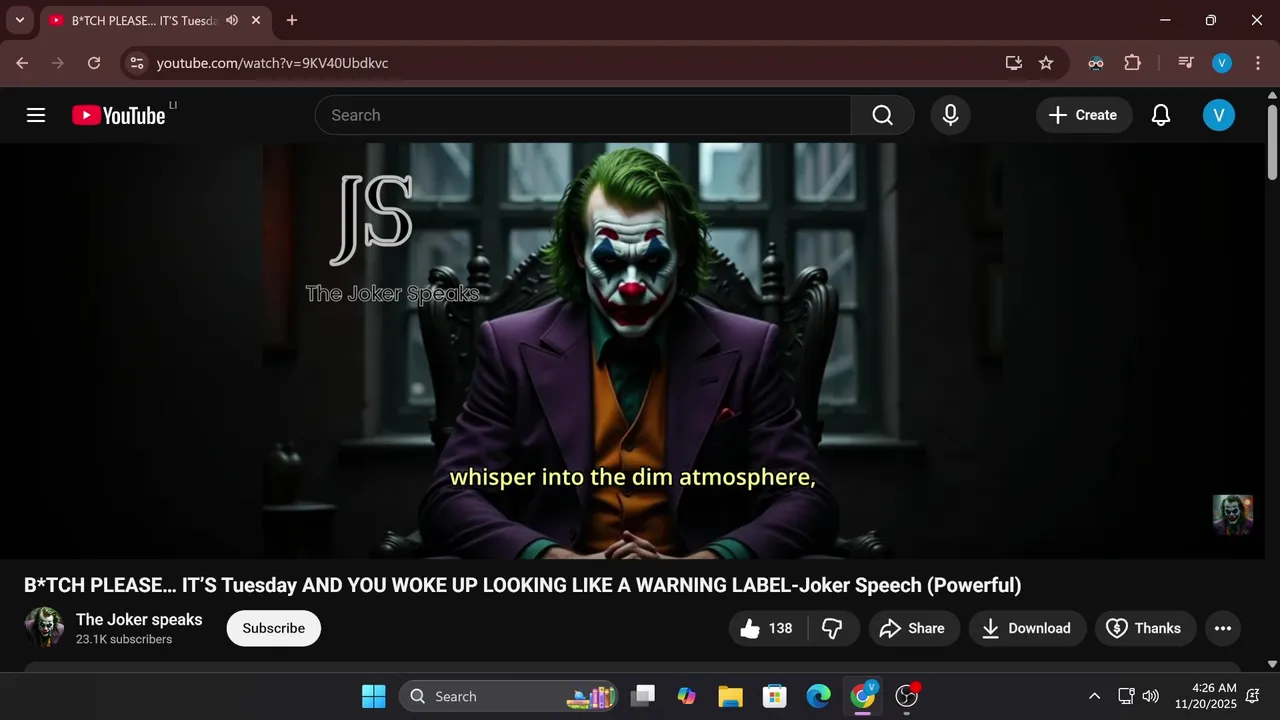Dislike the video with thumbs down

(832, 628)
